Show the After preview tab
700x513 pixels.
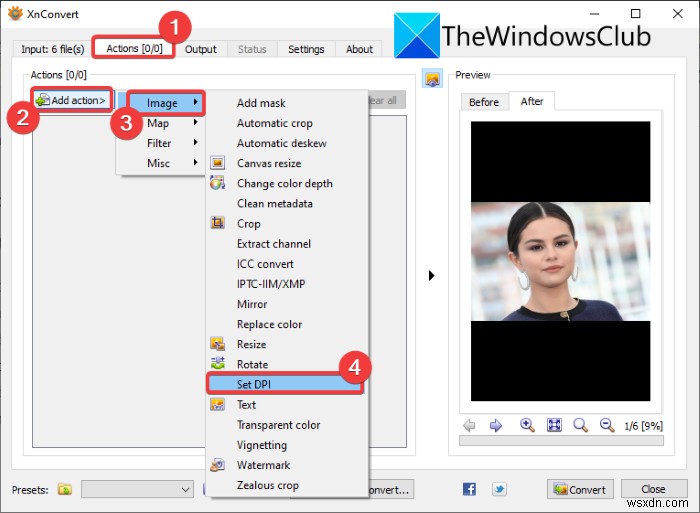pos(532,101)
